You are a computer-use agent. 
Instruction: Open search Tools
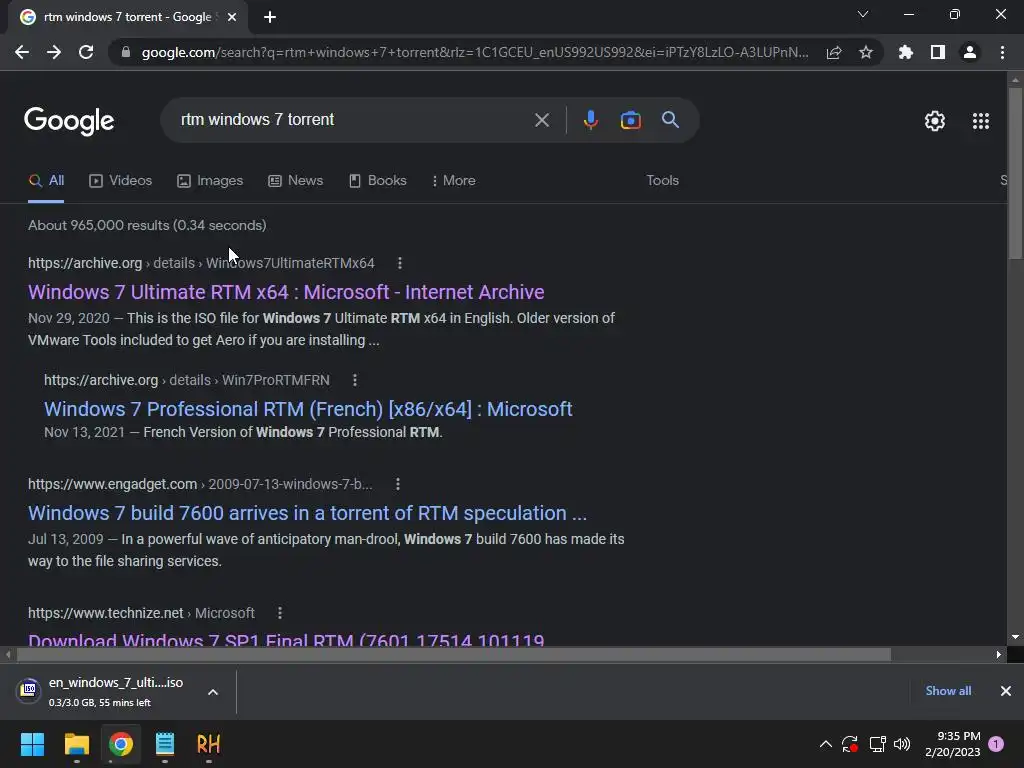(x=662, y=181)
